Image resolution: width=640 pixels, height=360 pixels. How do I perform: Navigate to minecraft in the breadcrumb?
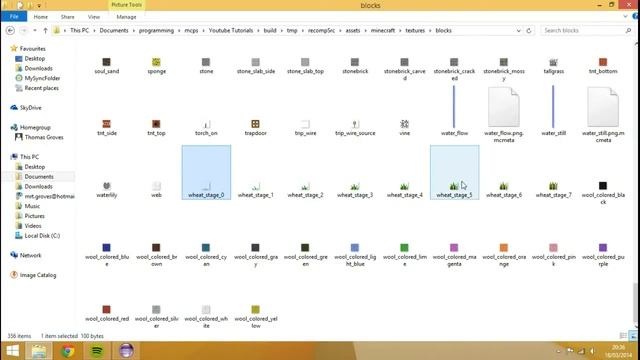tap(382, 31)
